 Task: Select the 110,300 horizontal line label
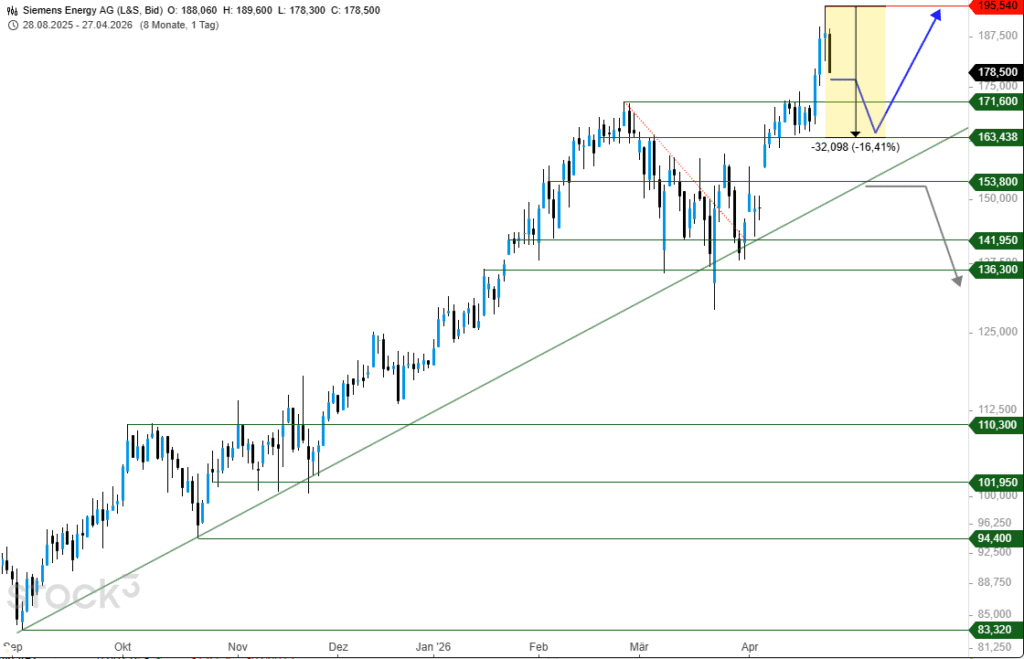click(x=996, y=425)
